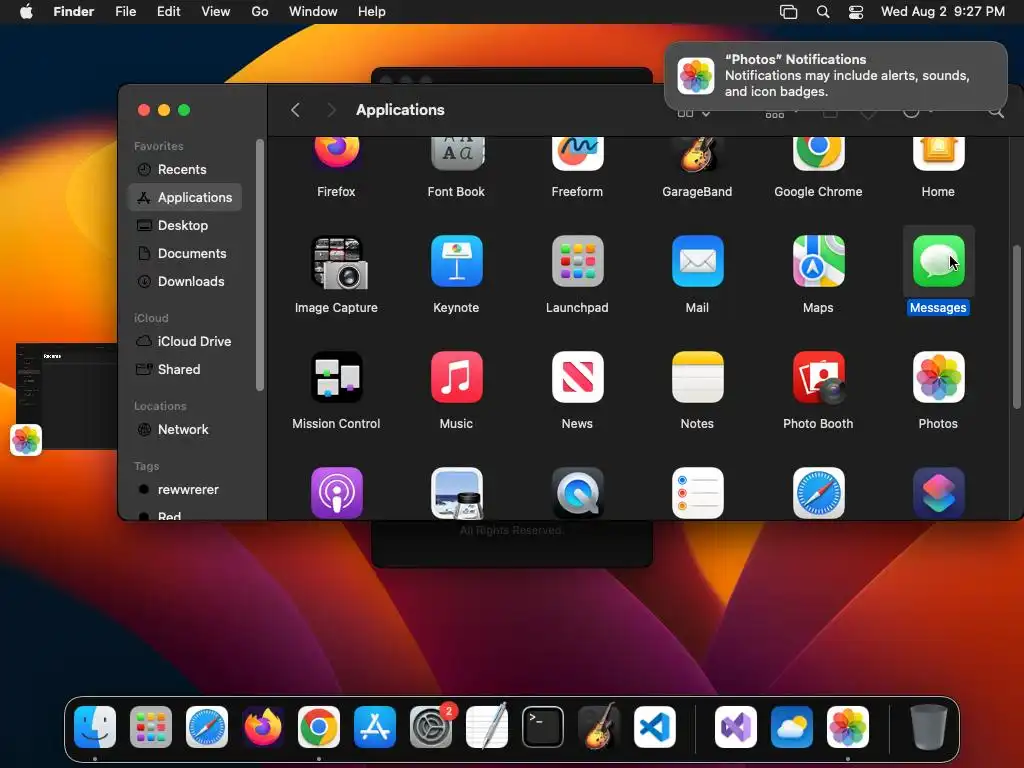Image resolution: width=1024 pixels, height=768 pixels.
Task: Open Visual Studio Code from the Dock
Action: tap(654, 727)
